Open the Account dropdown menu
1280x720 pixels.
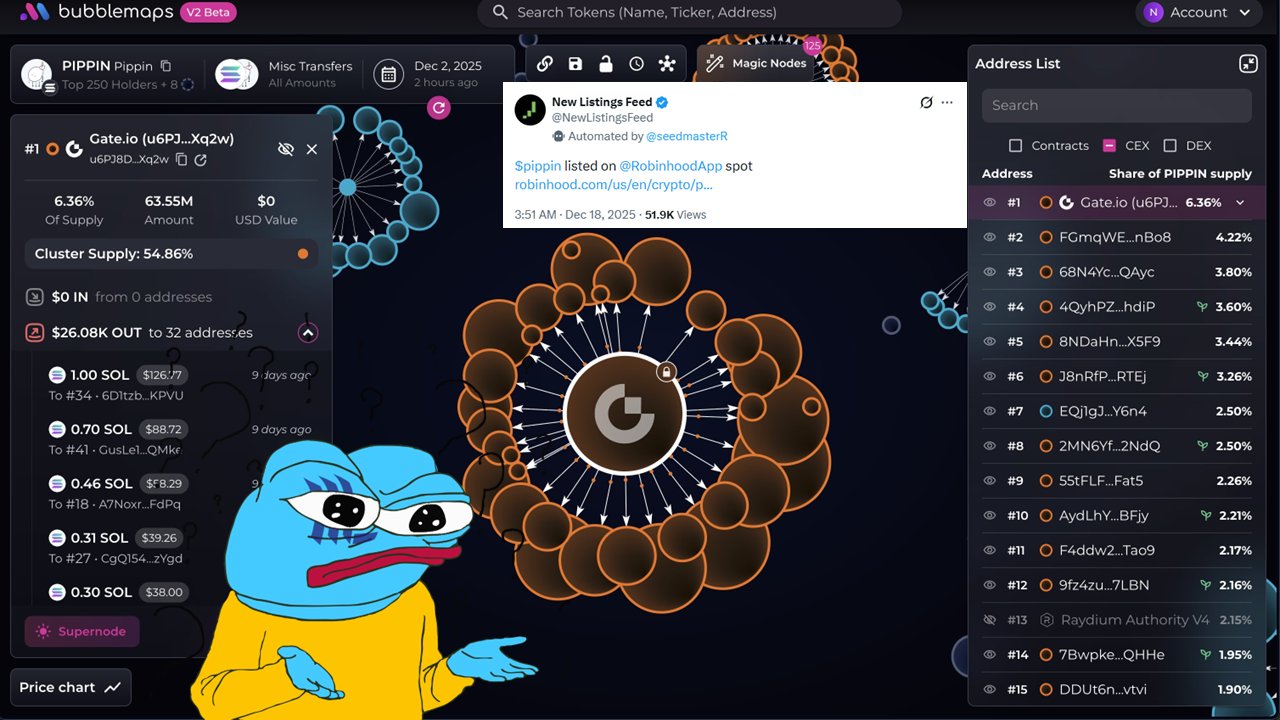pos(1198,13)
